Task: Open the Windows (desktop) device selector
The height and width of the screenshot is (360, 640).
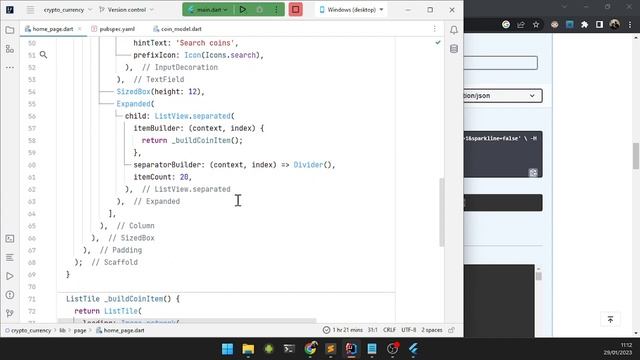Action: [x=352, y=9]
